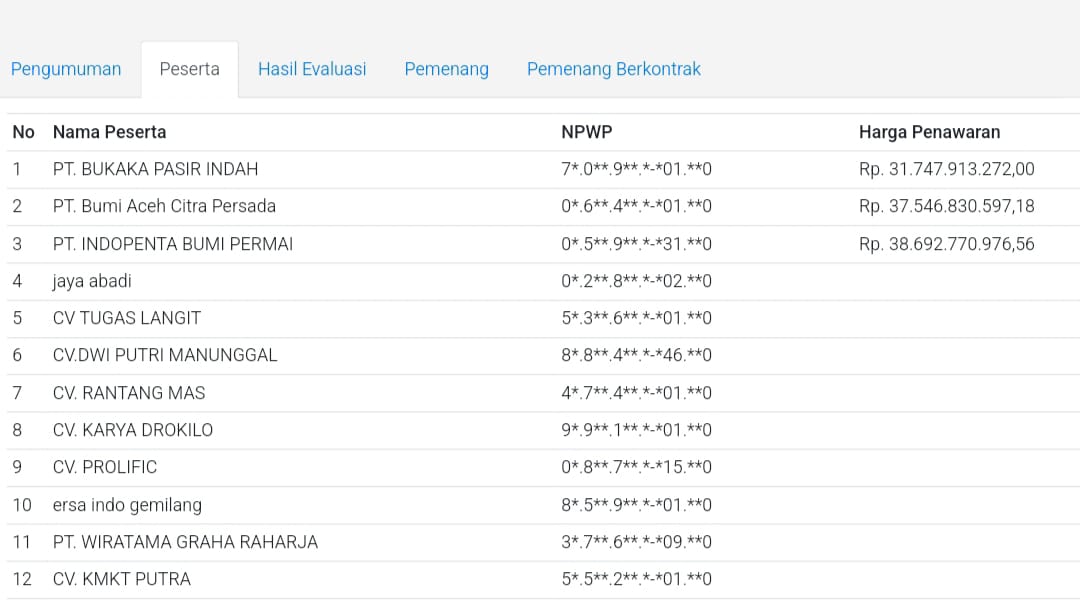Open the Pemenang tab
The height and width of the screenshot is (607, 1080).
click(x=446, y=69)
